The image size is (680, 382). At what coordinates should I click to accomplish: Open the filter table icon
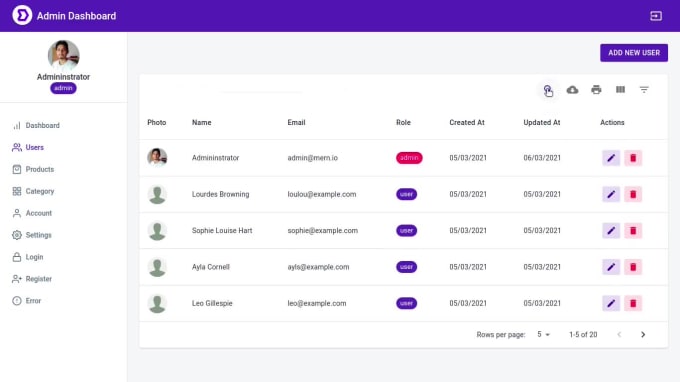coord(644,90)
